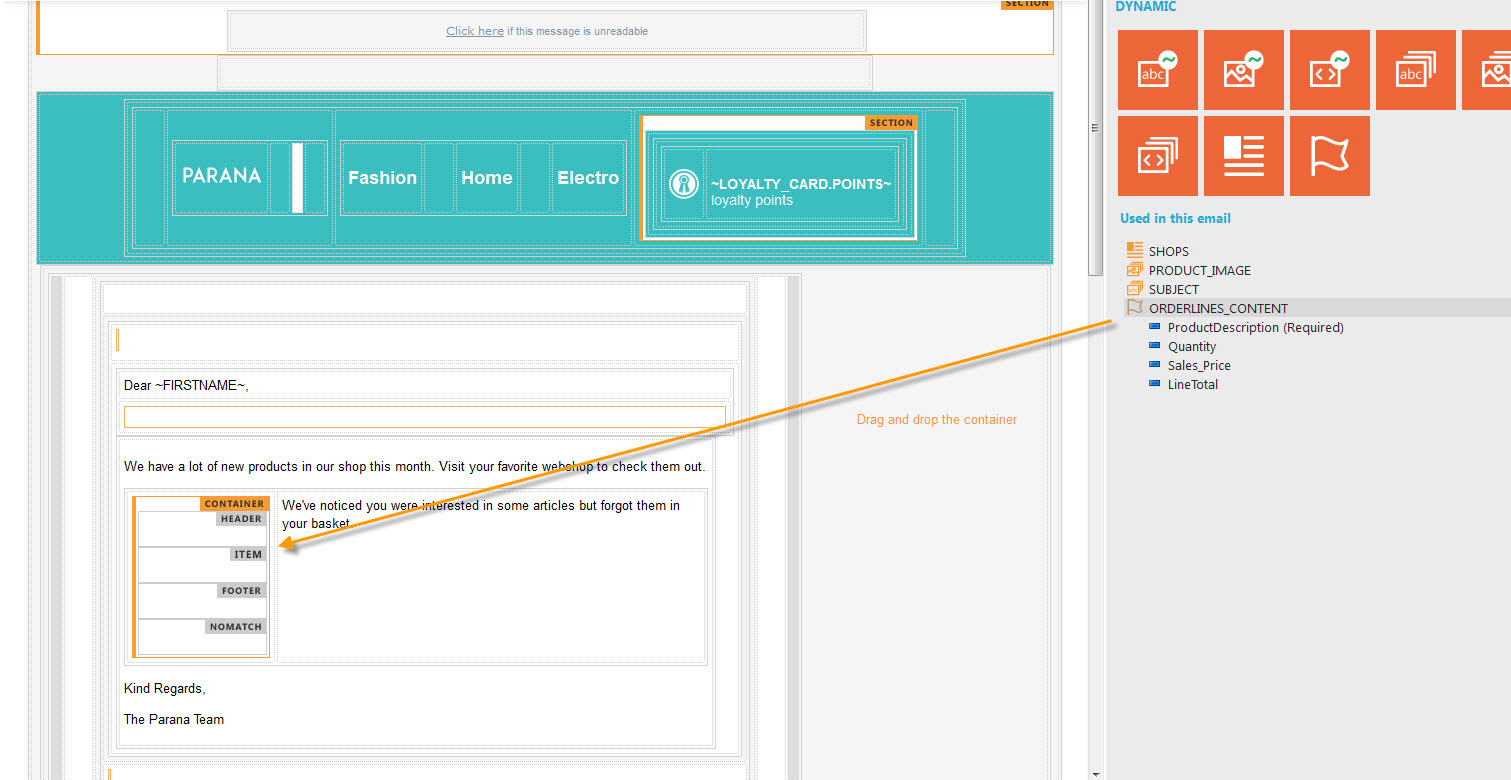This screenshot has width=1511, height=780.
Task: Select the SUBJECT entry in the list
Action: coord(1173,289)
